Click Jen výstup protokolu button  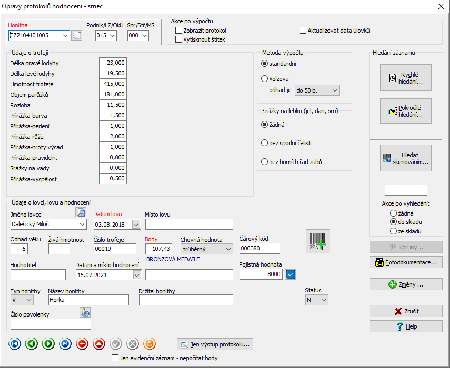click(215, 344)
